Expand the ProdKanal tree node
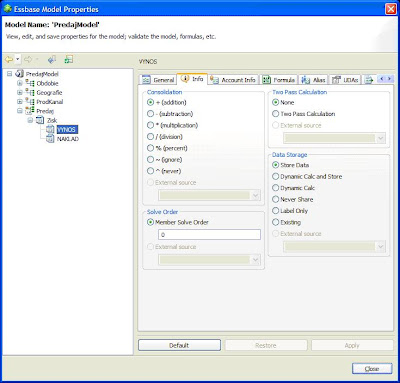The width and height of the screenshot is (400, 383). (20, 101)
